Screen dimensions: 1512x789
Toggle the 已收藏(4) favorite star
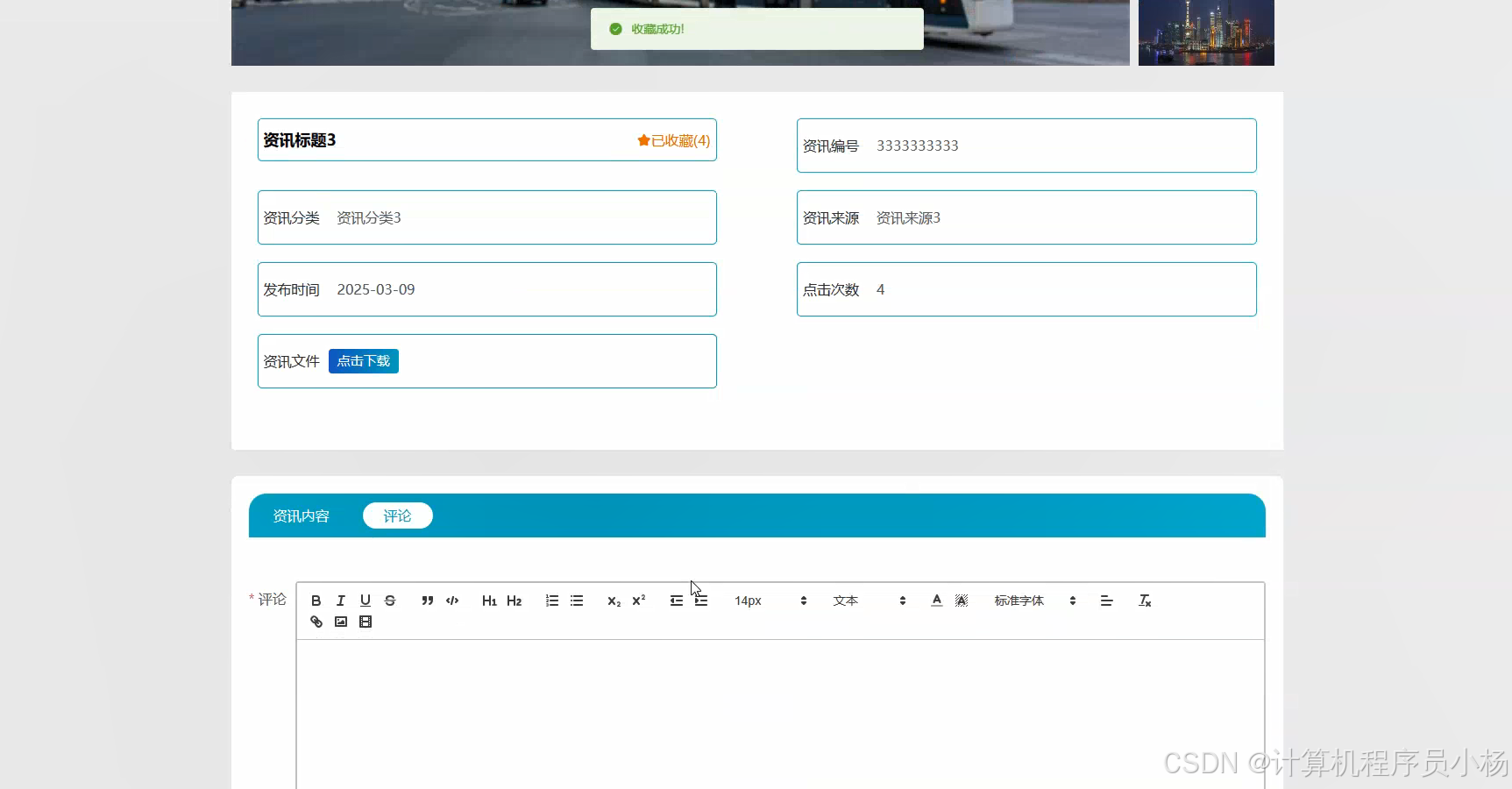click(673, 140)
